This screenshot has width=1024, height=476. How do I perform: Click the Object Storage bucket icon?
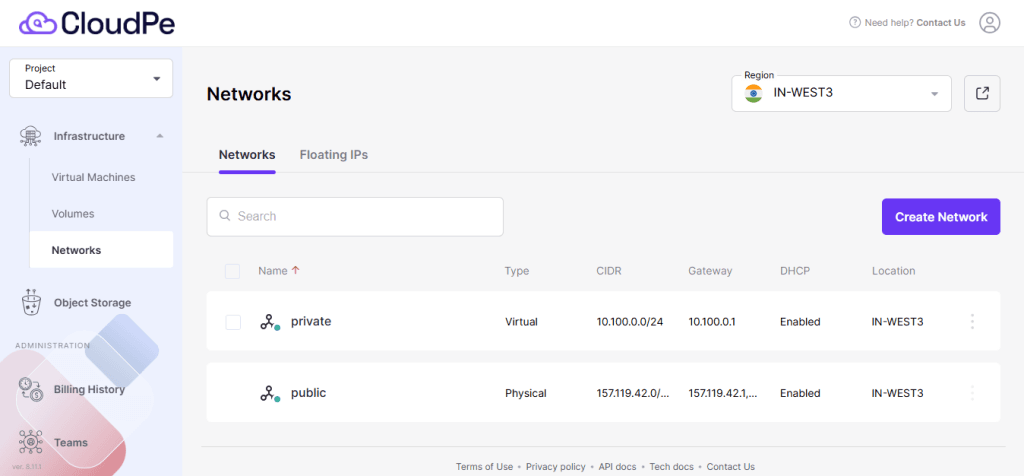pyautogui.click(x=31, y=302)
